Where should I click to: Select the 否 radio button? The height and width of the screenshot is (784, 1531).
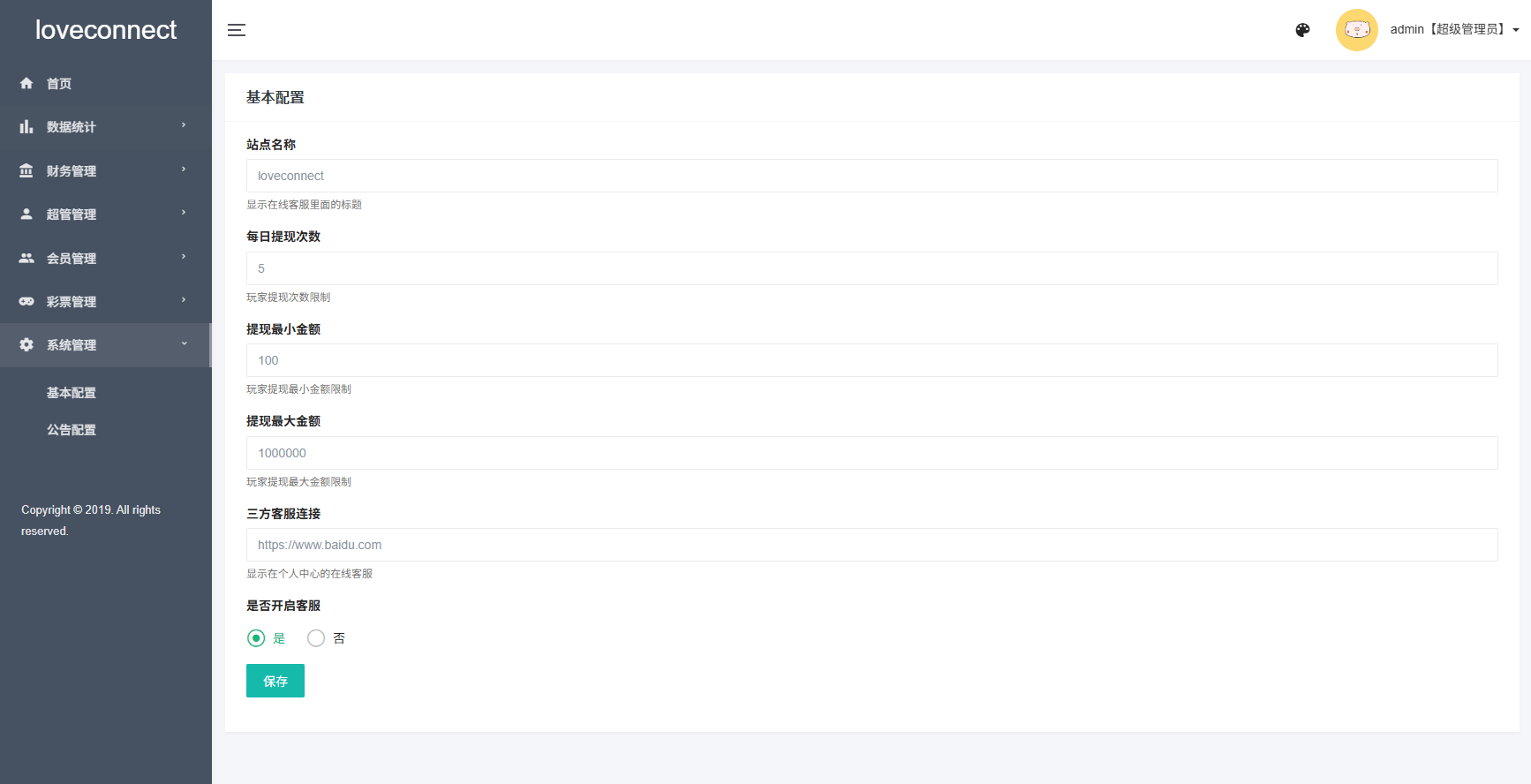tap(316, 638)
